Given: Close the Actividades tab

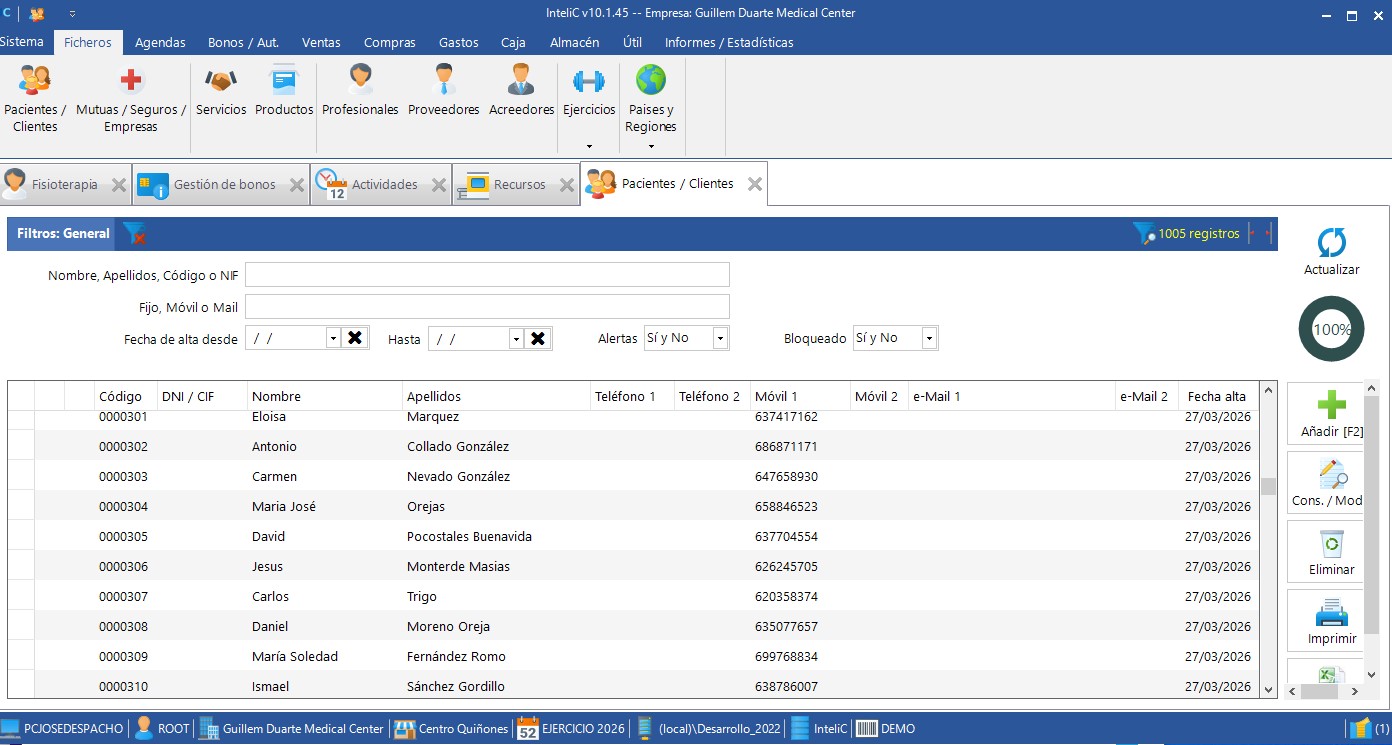Looking at the screenshot, I should (x=438, y=185).
